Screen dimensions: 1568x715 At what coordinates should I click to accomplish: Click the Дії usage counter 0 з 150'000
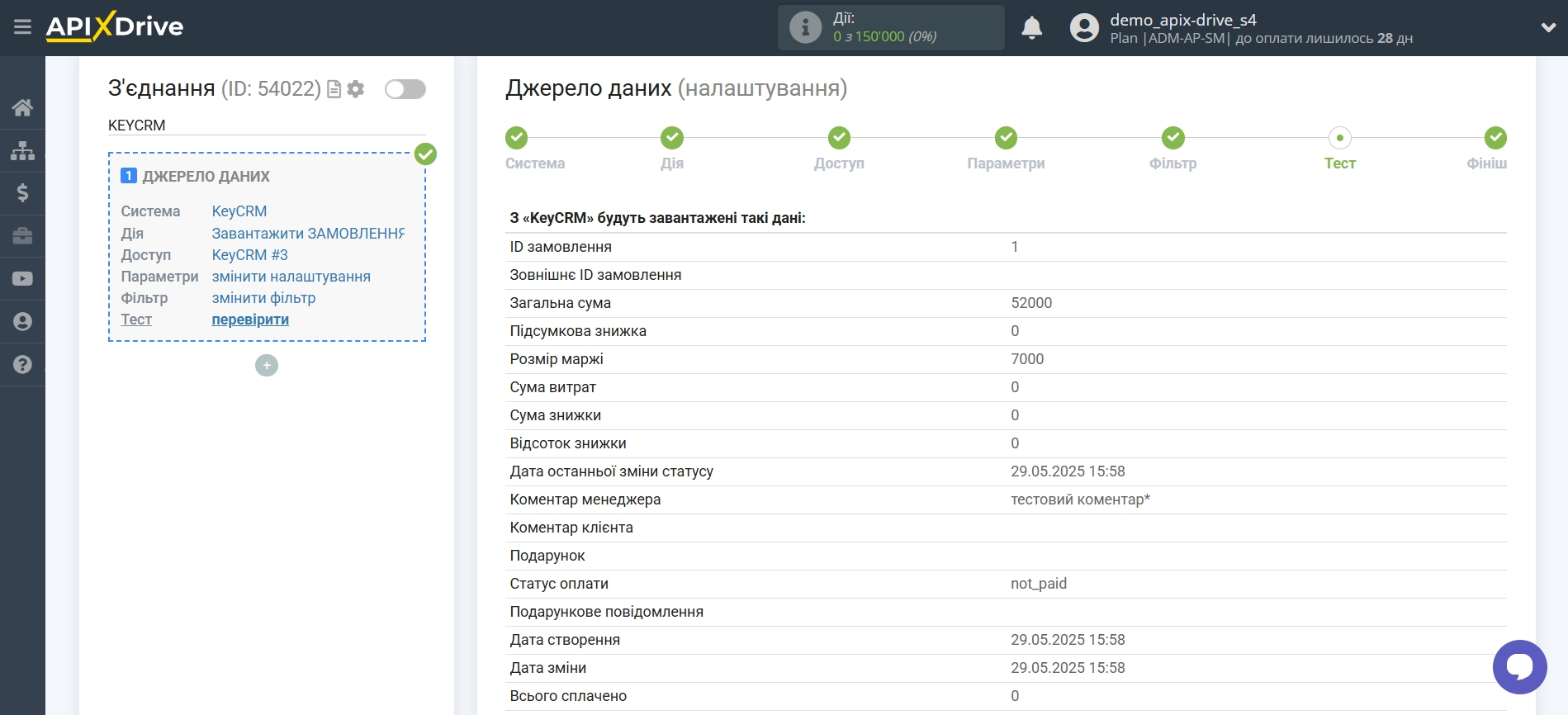[x=884, y=36]
